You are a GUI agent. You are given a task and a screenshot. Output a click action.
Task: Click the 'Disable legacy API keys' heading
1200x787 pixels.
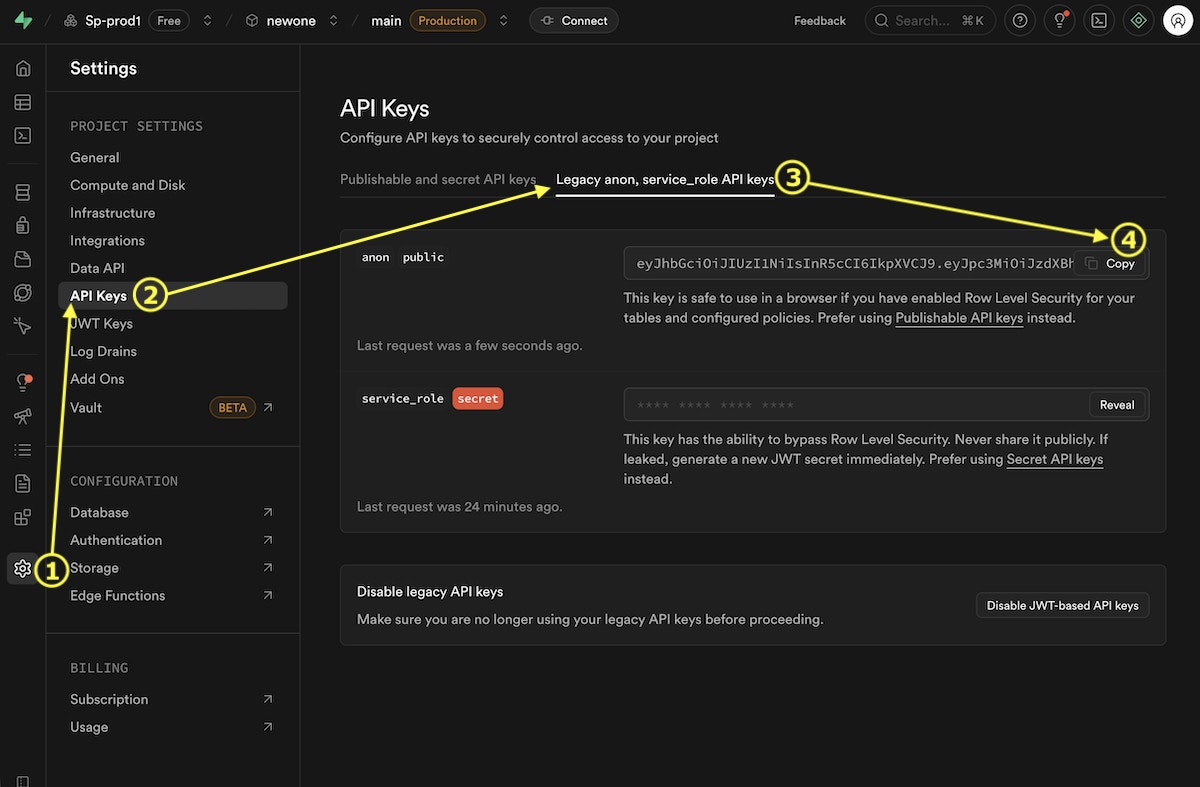430,592
